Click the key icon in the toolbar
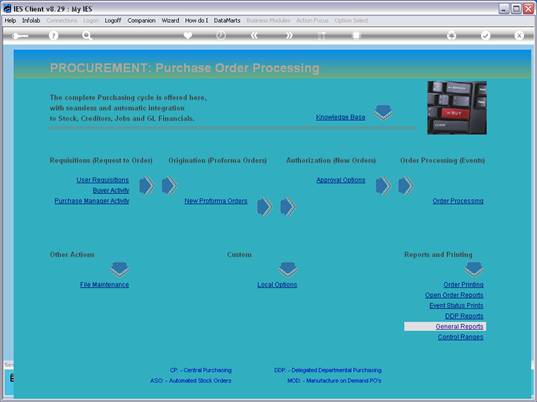This screenshot has height=402, width=537. coord(20,36)
